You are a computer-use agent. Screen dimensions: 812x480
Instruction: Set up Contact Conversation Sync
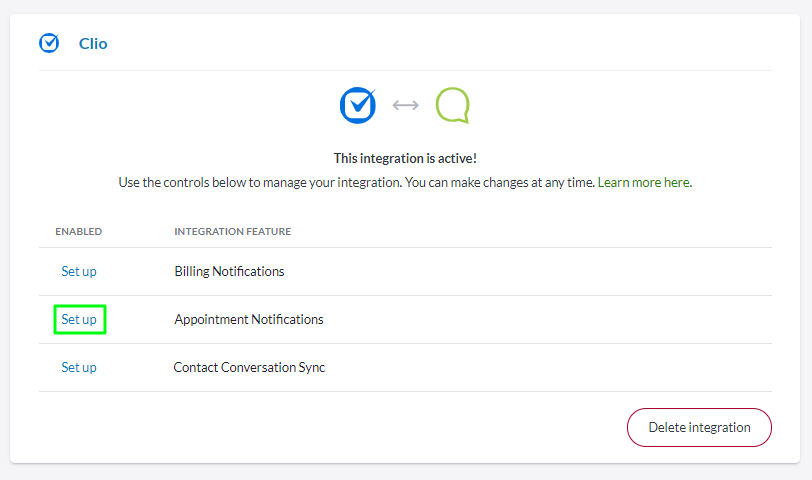[x=79, y=367]
